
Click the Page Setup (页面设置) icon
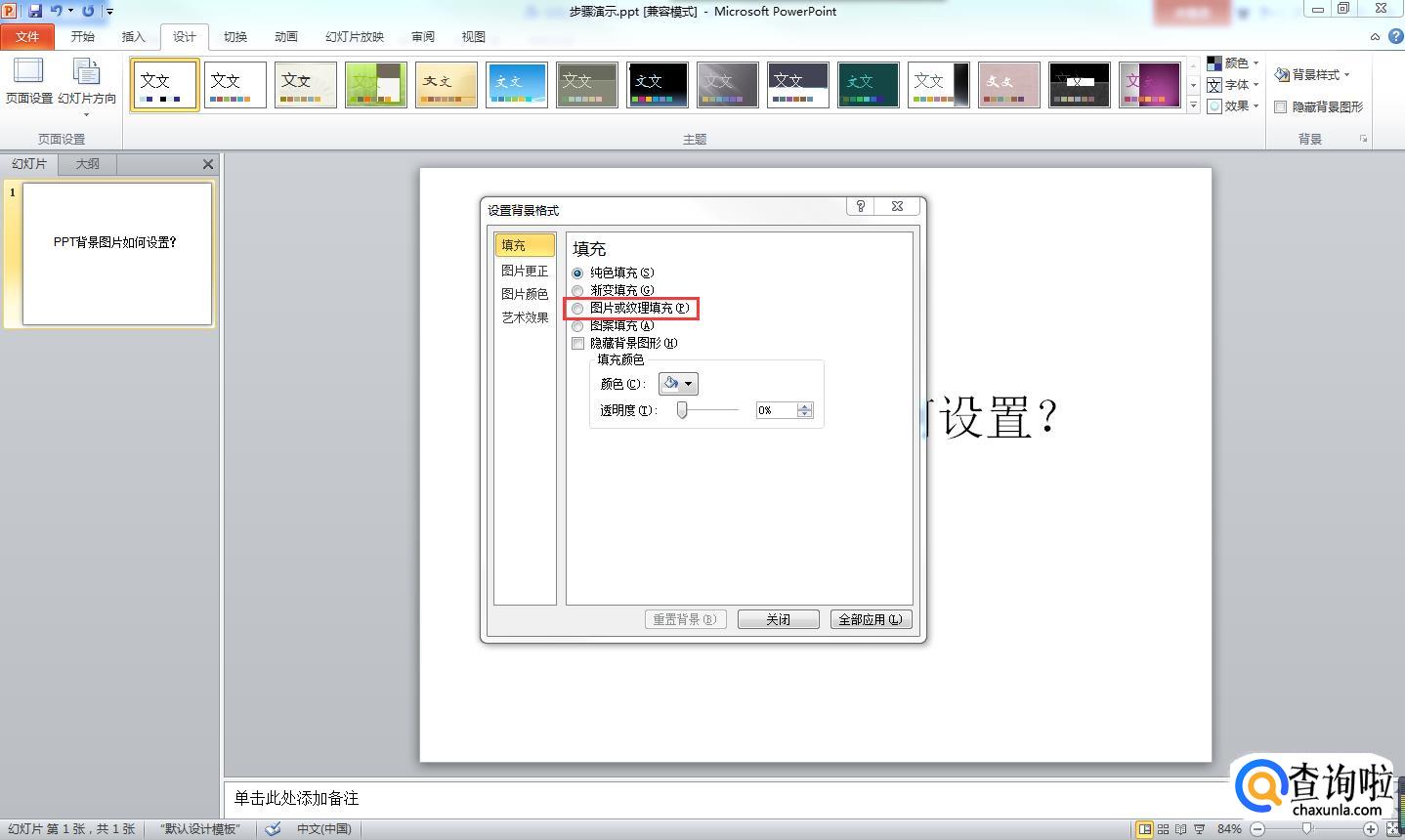click(28, 80)
